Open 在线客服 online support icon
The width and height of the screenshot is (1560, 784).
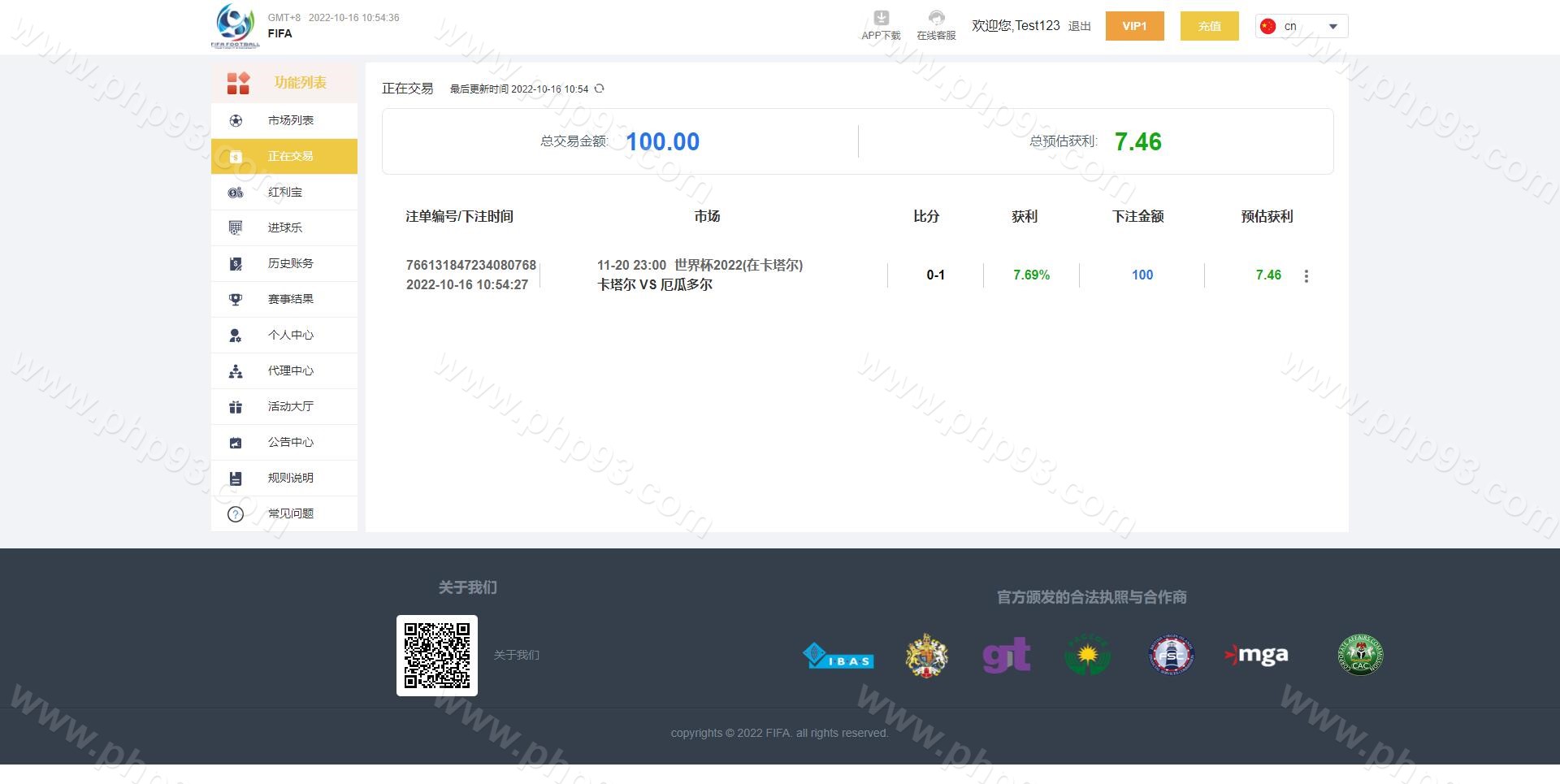[936, 19]
